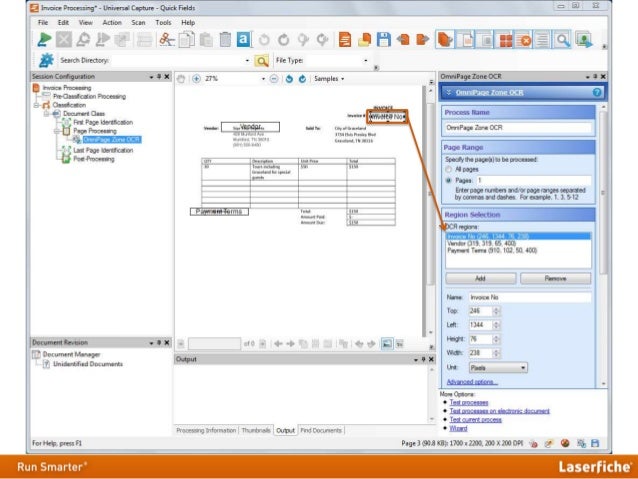Open the Unit Pixels dropdown

point(498,367)
